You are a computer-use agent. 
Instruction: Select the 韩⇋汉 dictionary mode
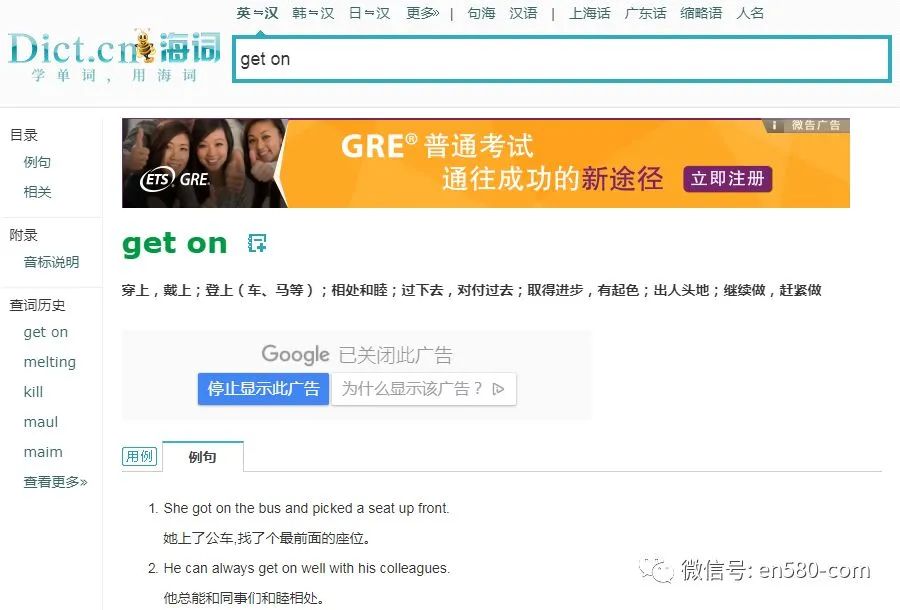click(313, 13)
